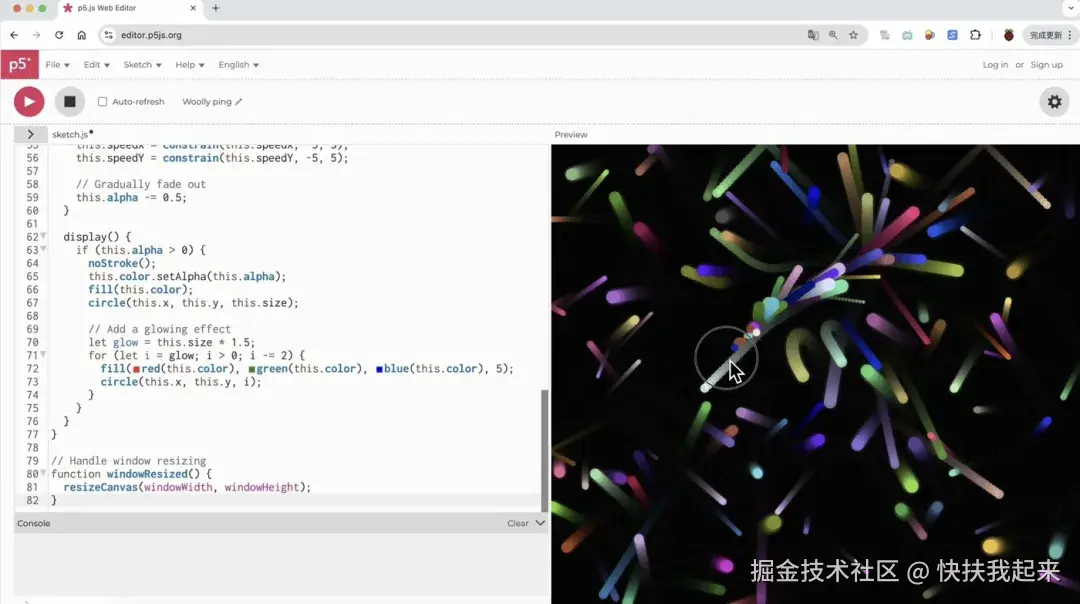Open the gray grid extension icon
Viewport: 1080px width, 604px height.
885,35
